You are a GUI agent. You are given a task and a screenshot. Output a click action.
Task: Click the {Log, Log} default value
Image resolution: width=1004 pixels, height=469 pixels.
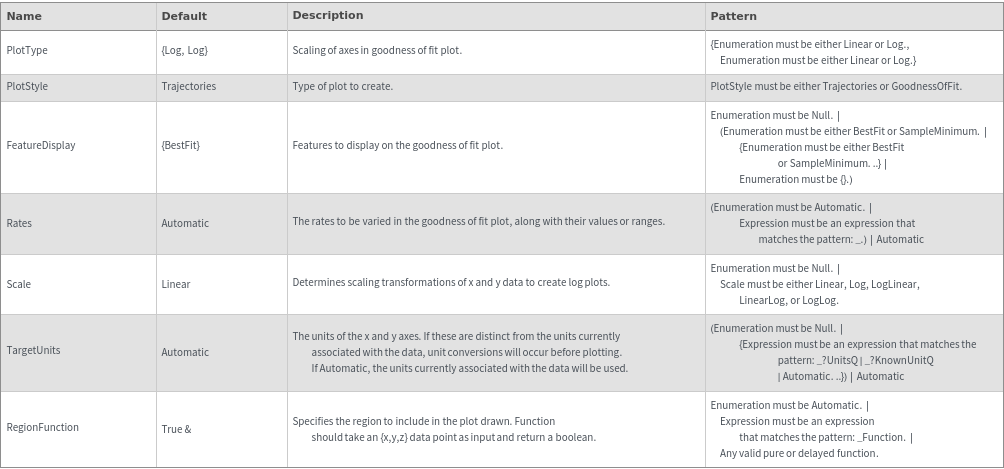coord(185,50)
